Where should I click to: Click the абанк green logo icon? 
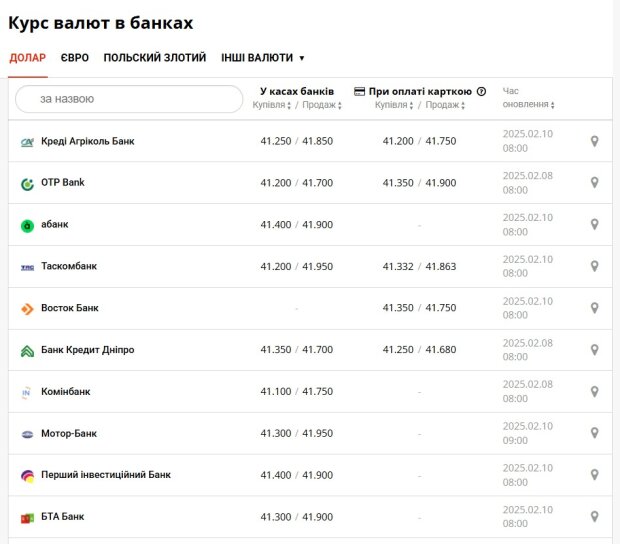click(27, 226)
